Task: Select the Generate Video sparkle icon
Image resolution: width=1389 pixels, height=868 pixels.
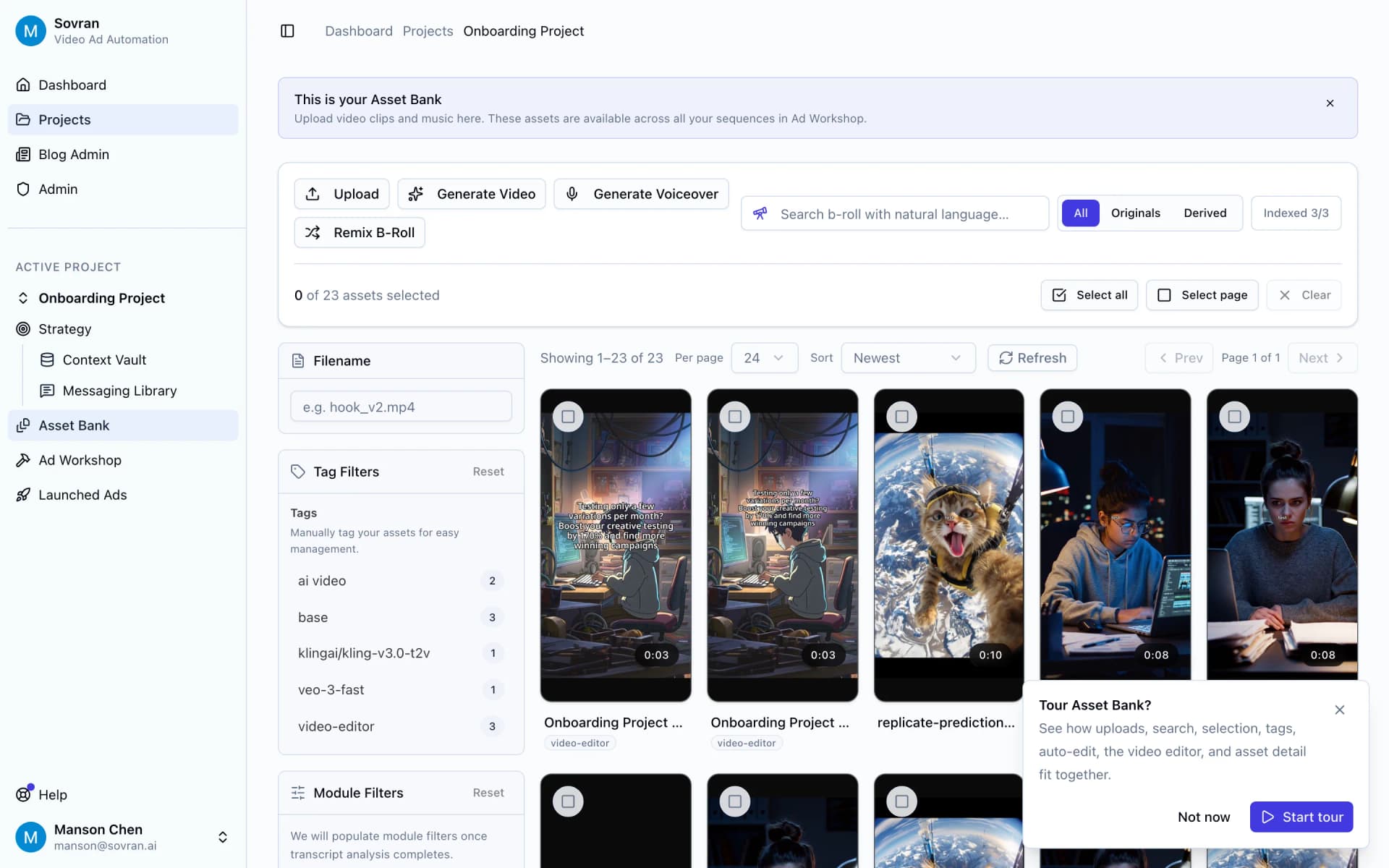Action: pyautogui.click(x=415, y=193)
